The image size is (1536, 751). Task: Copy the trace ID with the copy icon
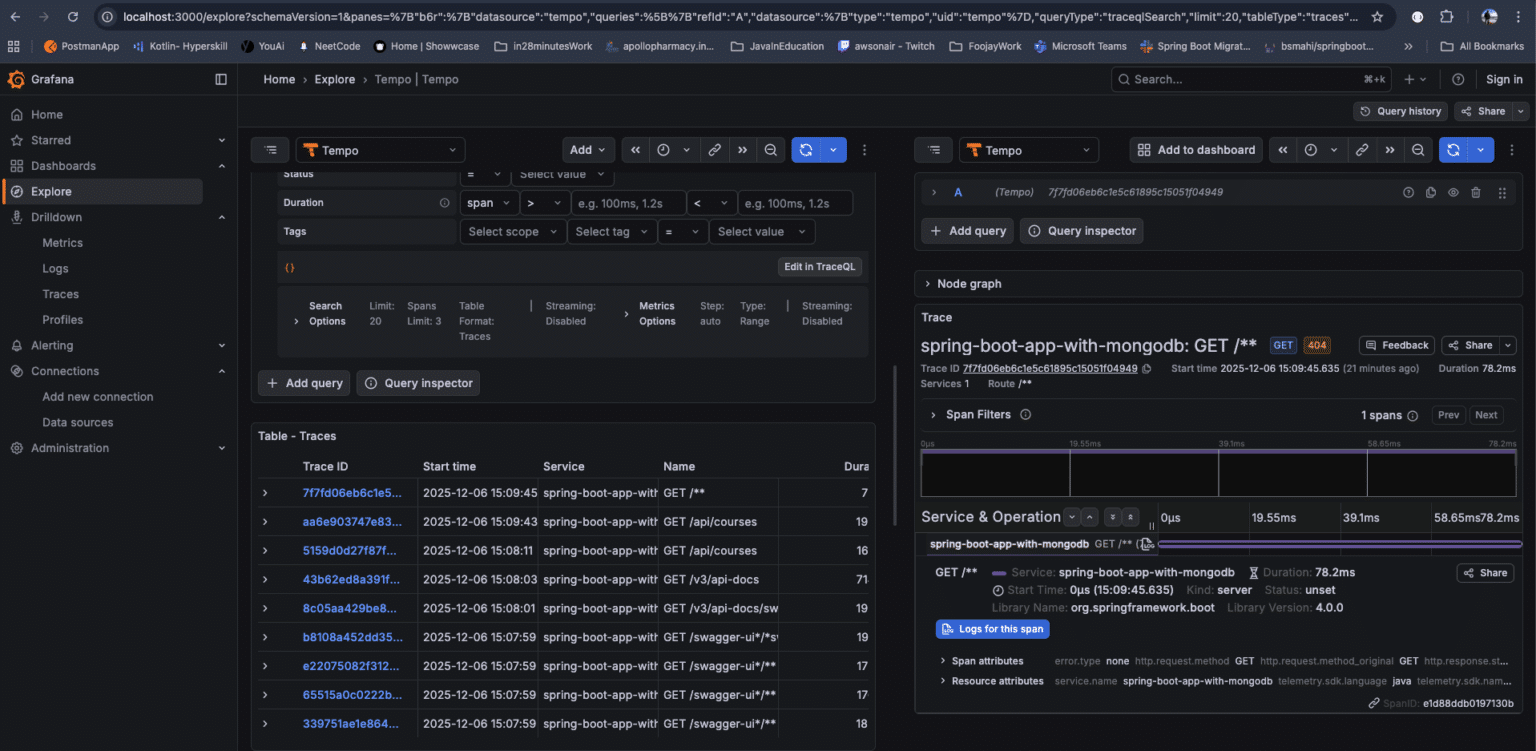pyautogui.click(x=1146, y=369)
